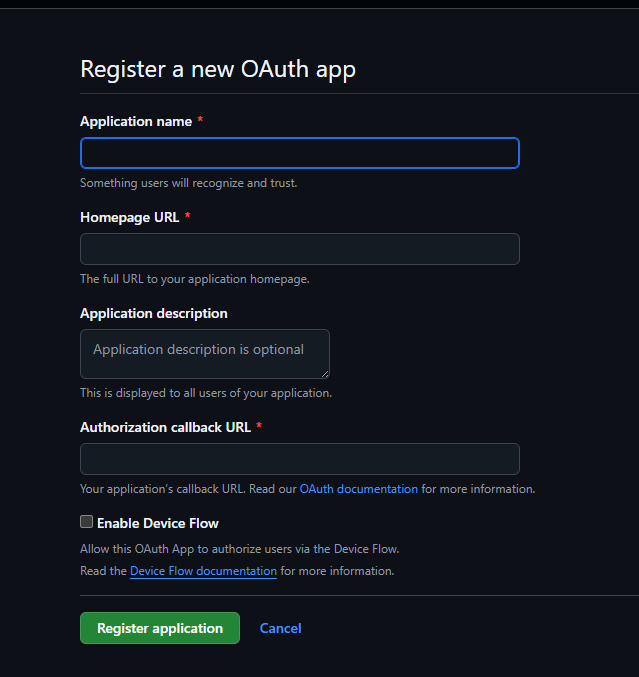639x677 pixels.
Task: Cancel the OAuth app registration
Action: point(280,628)
